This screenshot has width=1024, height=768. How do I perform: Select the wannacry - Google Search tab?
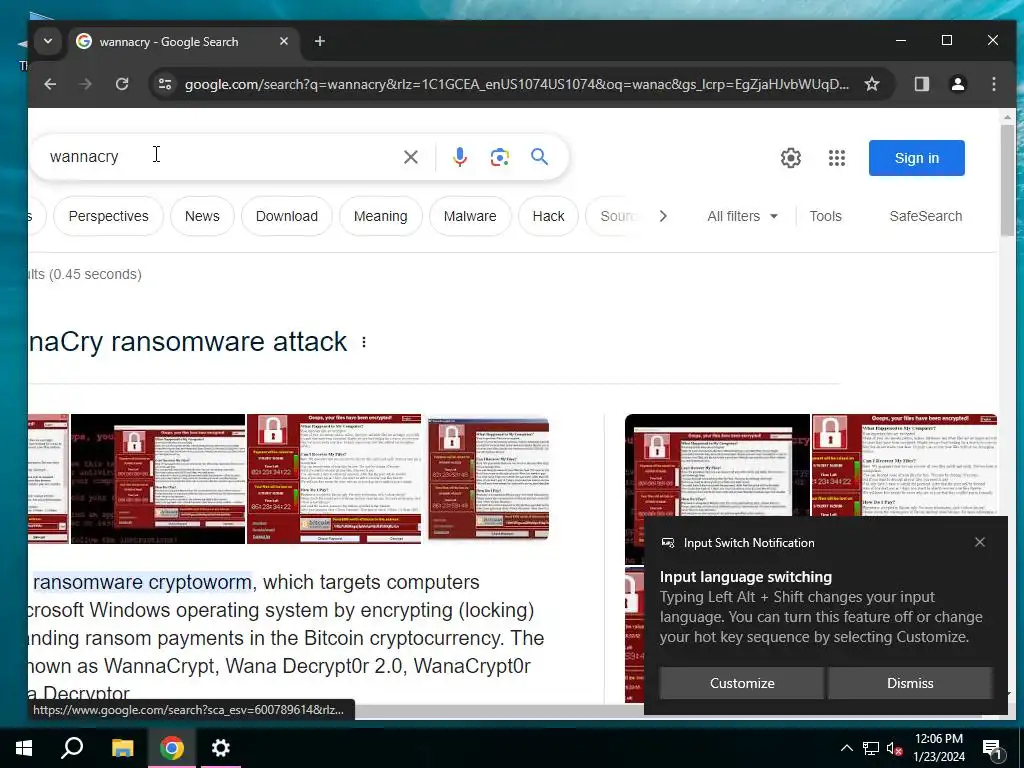pyautogui.click(x=184, y=42)
